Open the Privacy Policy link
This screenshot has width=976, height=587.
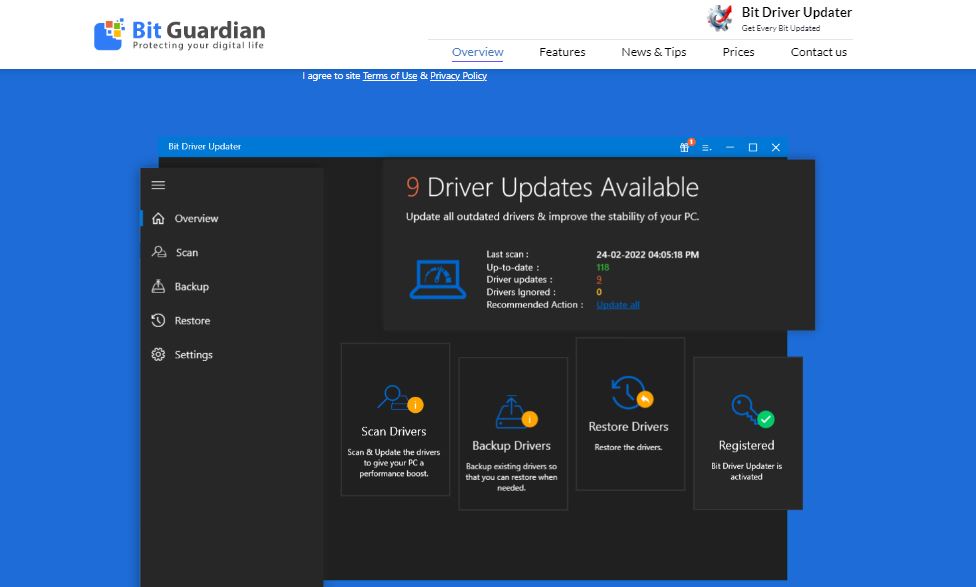click(458, 76)
